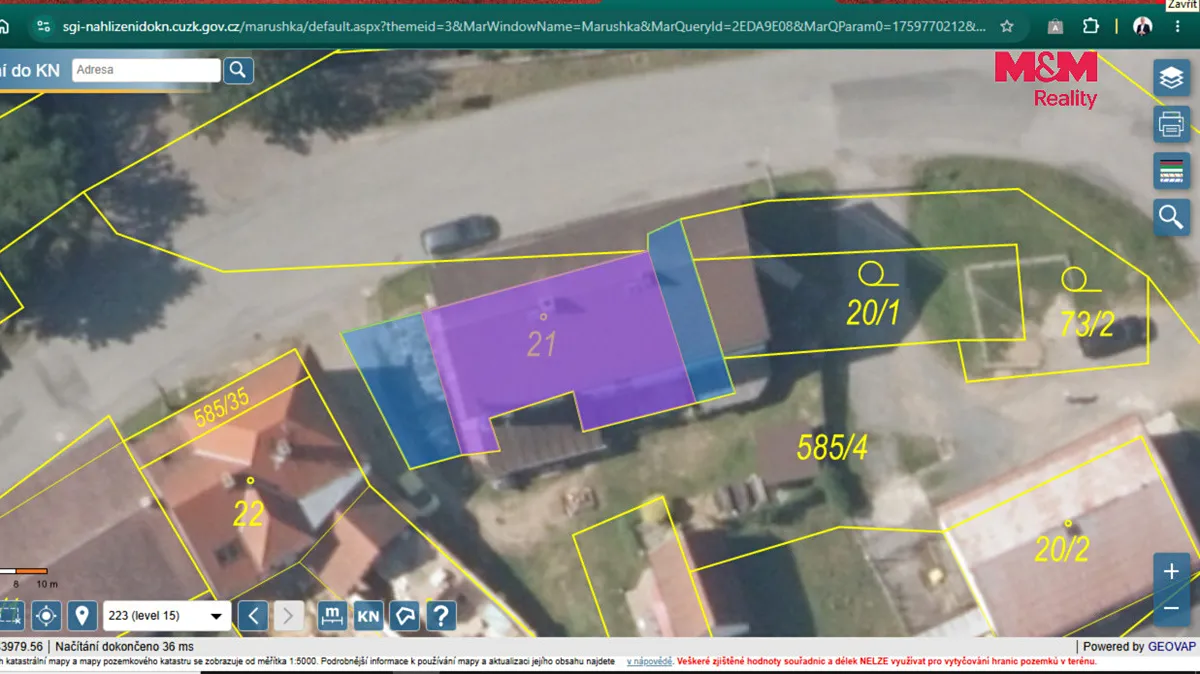Image resolution: width=1200 pixels, height=674 pixels.
Task: Click parcel label 585/4
Action: (x=832, y=447)
